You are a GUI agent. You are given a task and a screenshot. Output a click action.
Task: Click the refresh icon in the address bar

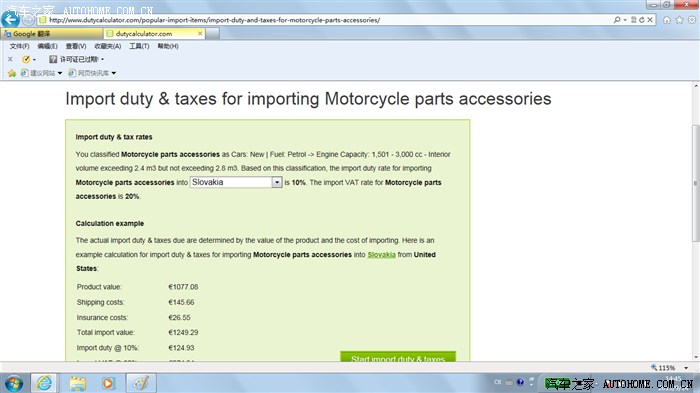[x=642, y=20]
